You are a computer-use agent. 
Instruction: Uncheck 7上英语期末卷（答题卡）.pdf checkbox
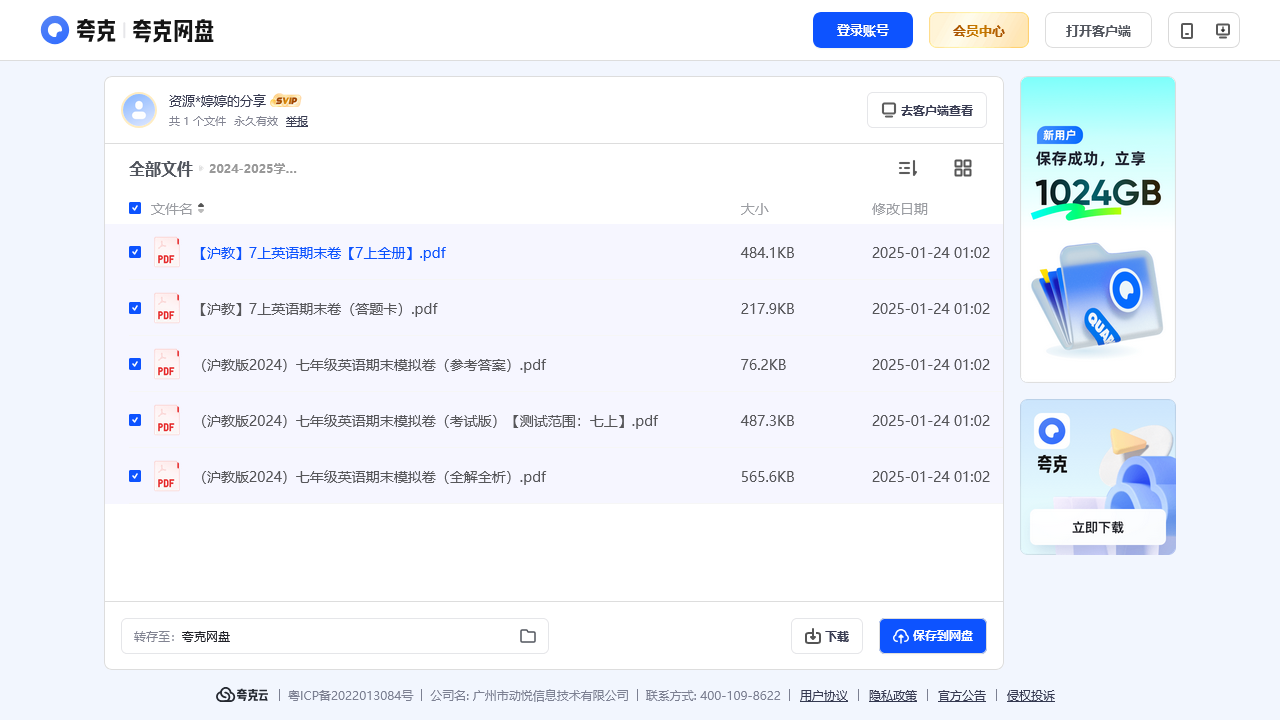coord(135,308)
